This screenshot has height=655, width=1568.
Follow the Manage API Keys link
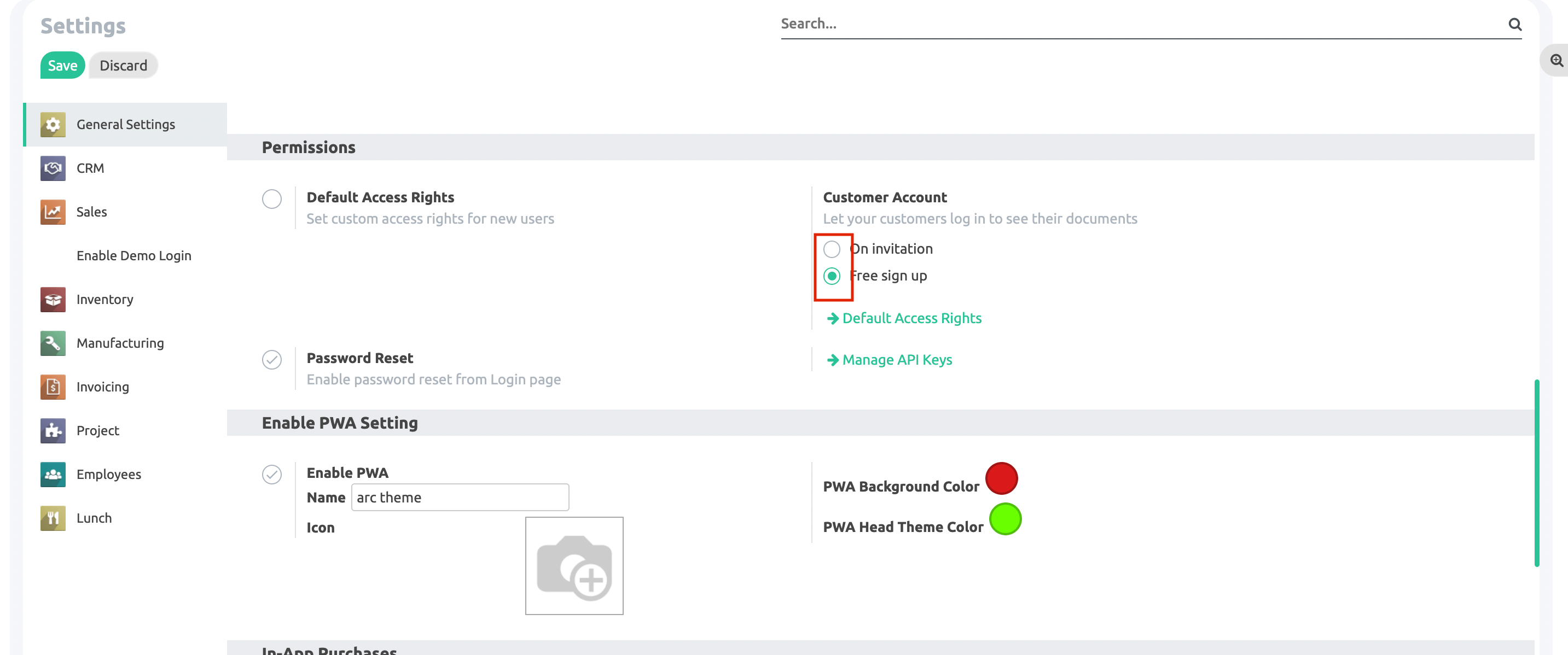coord(897,360)
